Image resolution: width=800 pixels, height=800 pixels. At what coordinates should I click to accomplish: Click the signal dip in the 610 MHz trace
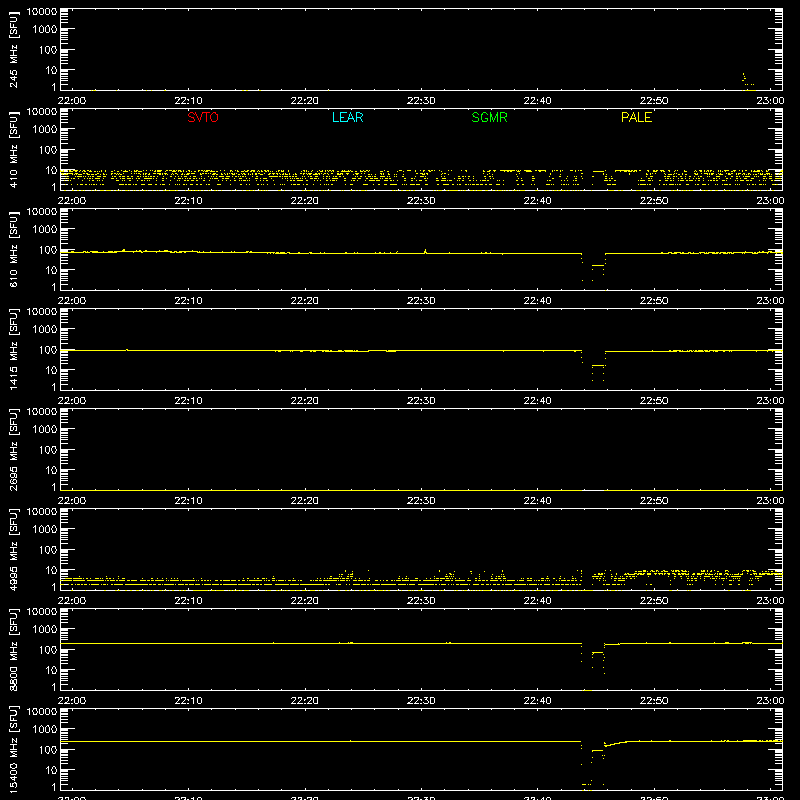click(x=594, y=267)
